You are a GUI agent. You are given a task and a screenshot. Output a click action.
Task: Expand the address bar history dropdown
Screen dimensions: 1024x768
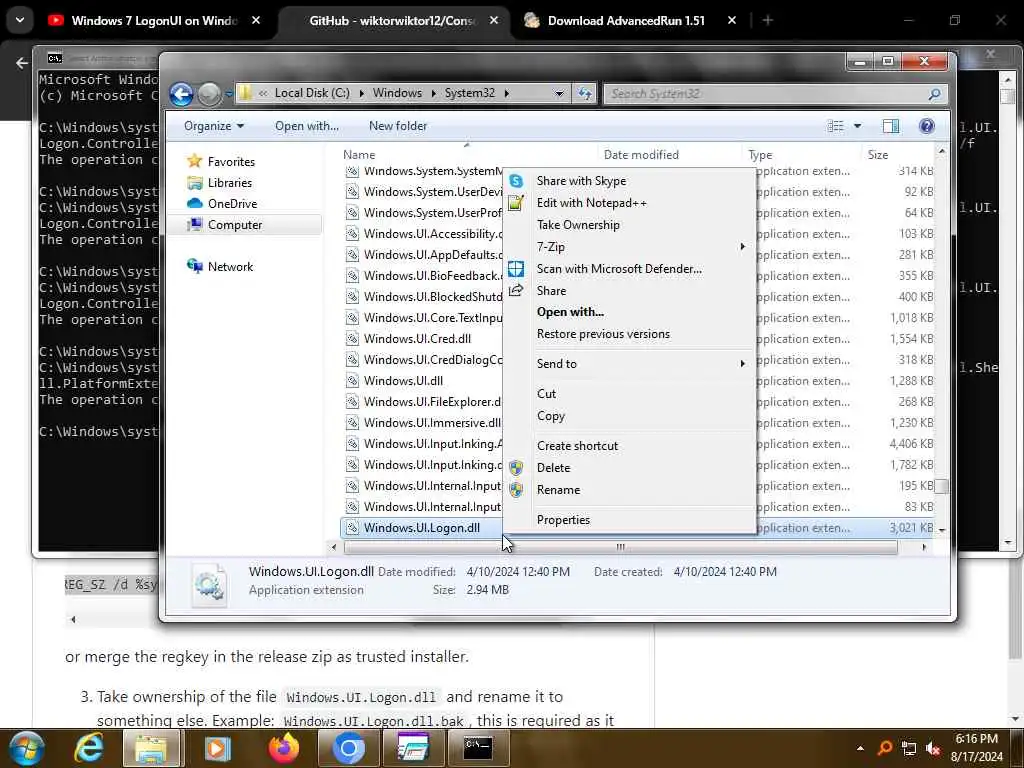pos(559,93)
